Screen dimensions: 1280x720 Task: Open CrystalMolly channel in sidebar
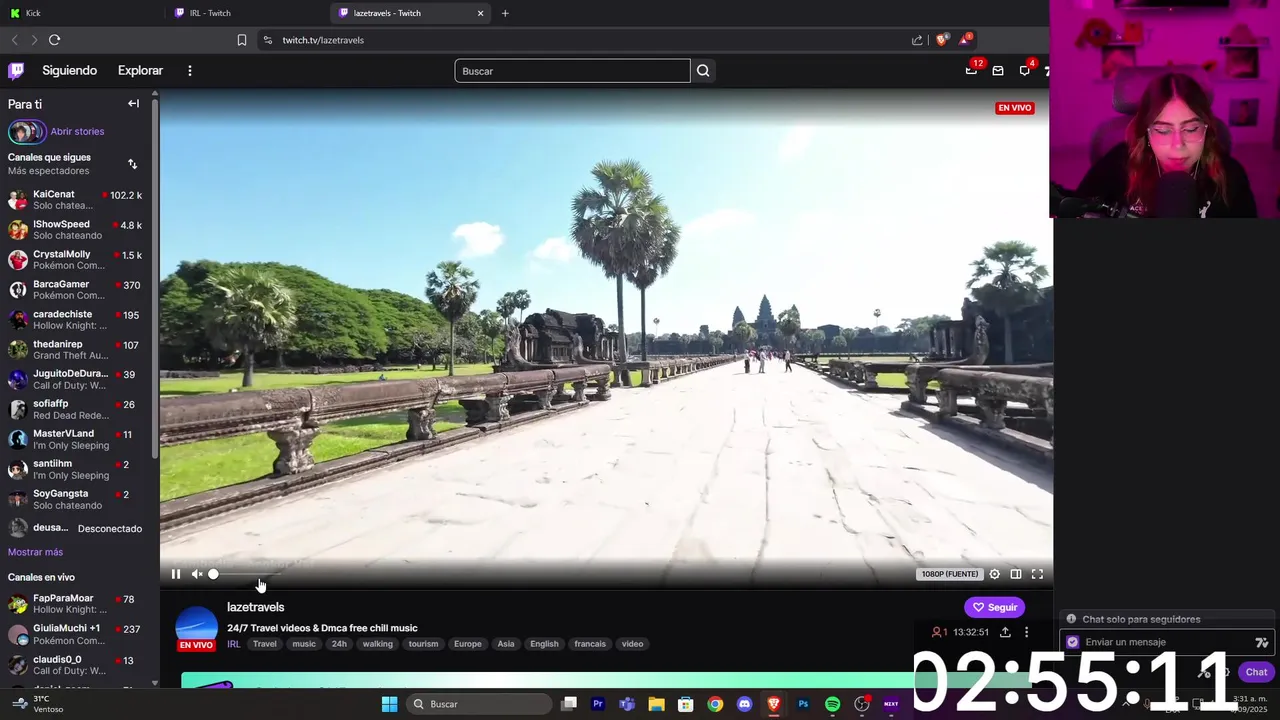(77, 259)
